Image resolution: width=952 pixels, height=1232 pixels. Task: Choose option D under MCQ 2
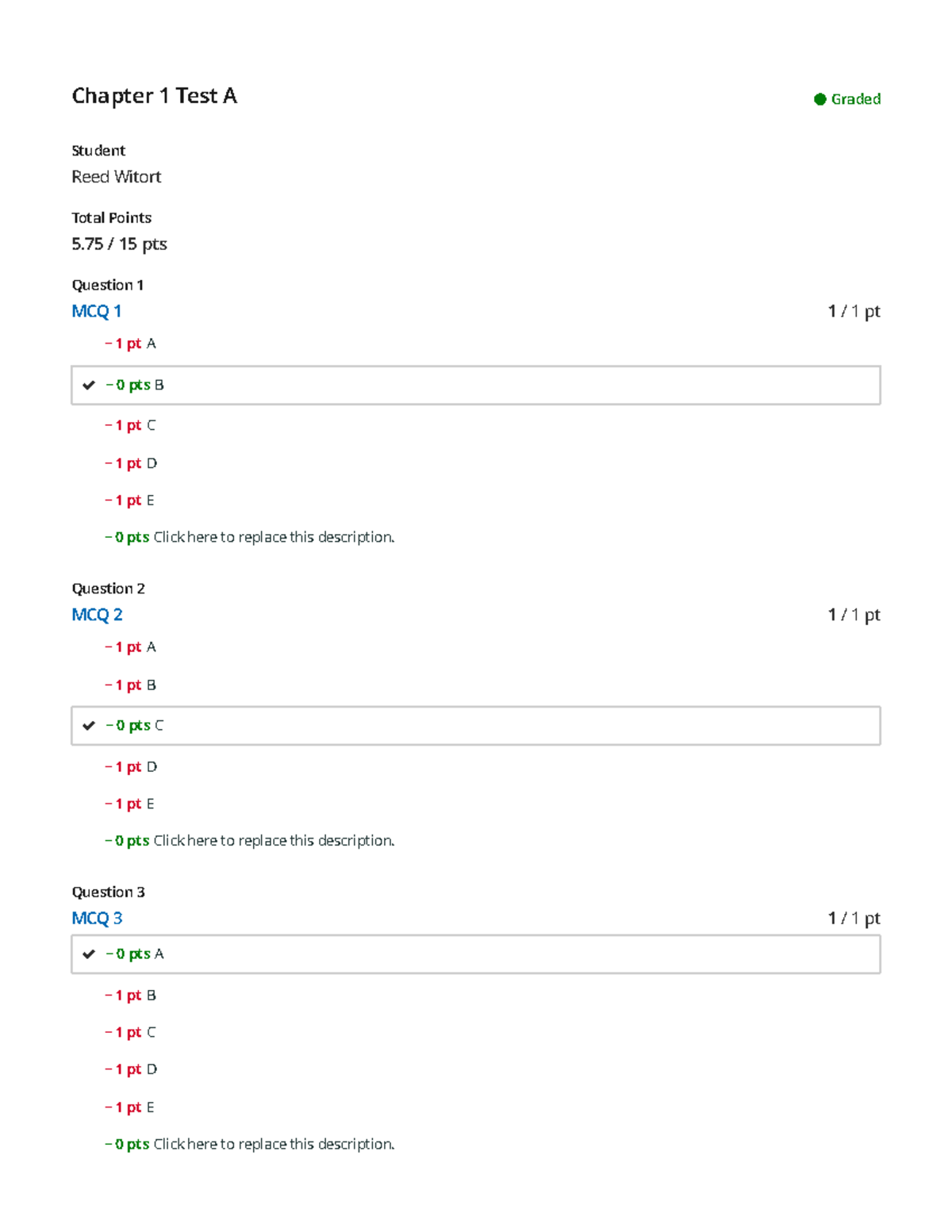tap(131, 767)
